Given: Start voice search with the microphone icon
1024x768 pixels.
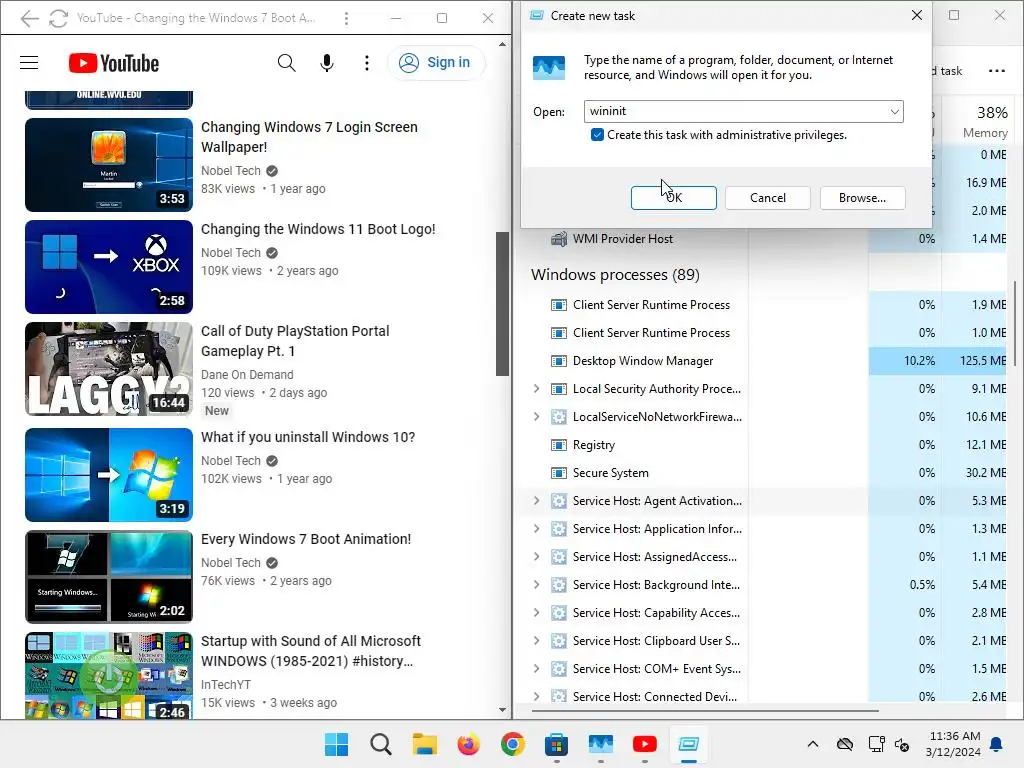Looking at the screenshot, I should tap(327, 63).
